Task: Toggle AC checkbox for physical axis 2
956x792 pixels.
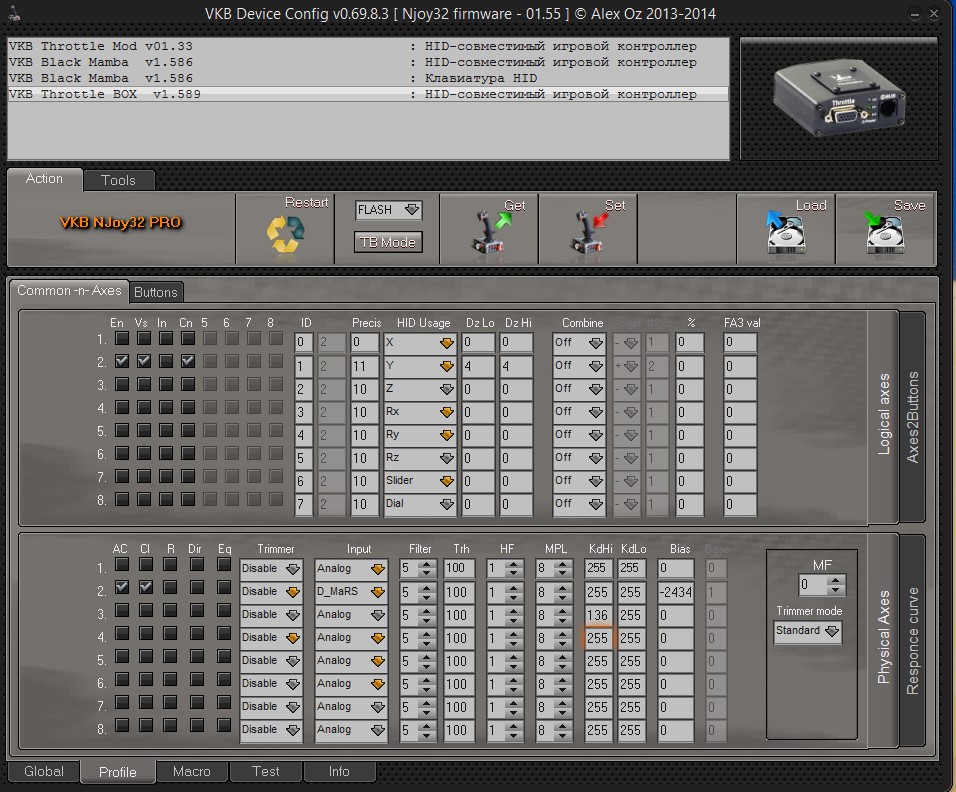Action: 122,587
